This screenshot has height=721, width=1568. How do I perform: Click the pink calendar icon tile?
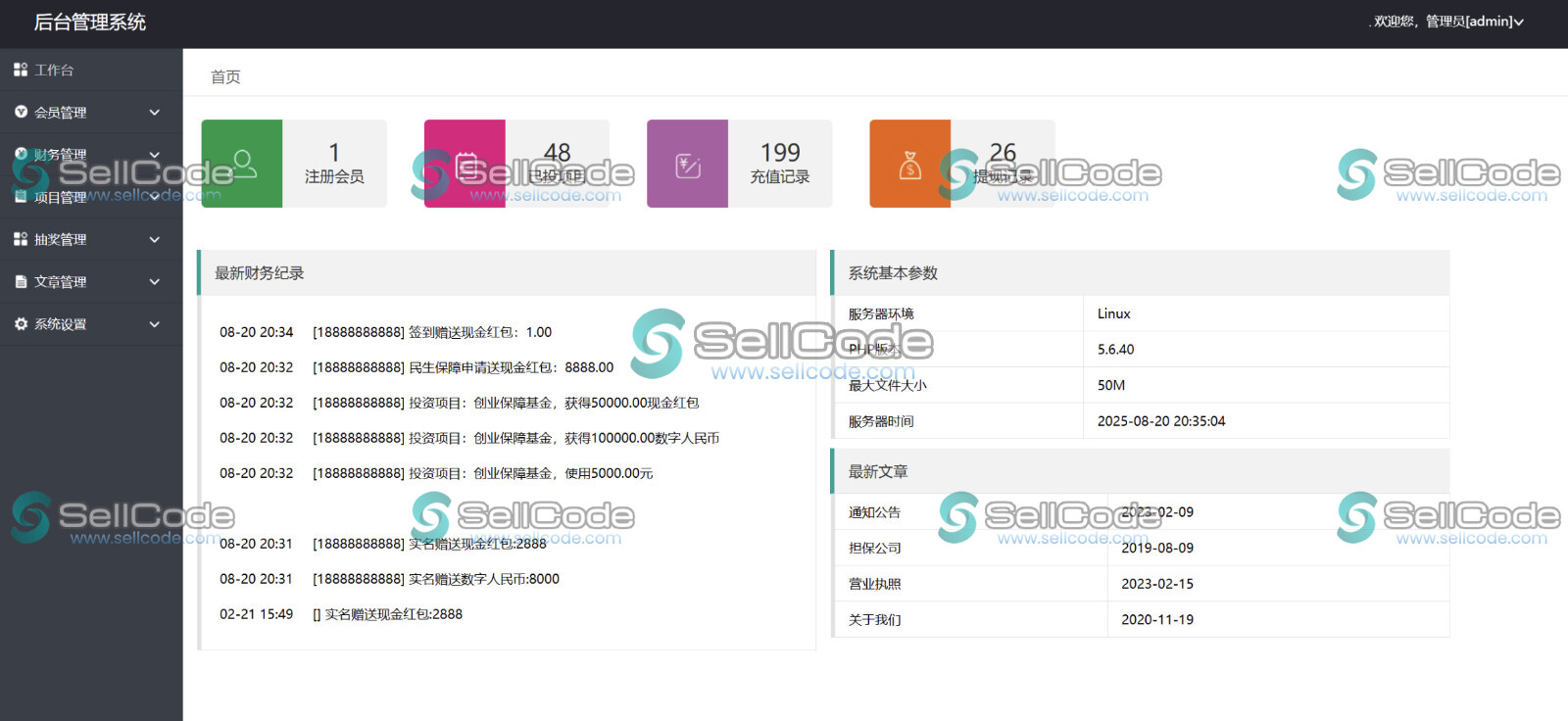point(465,164)
